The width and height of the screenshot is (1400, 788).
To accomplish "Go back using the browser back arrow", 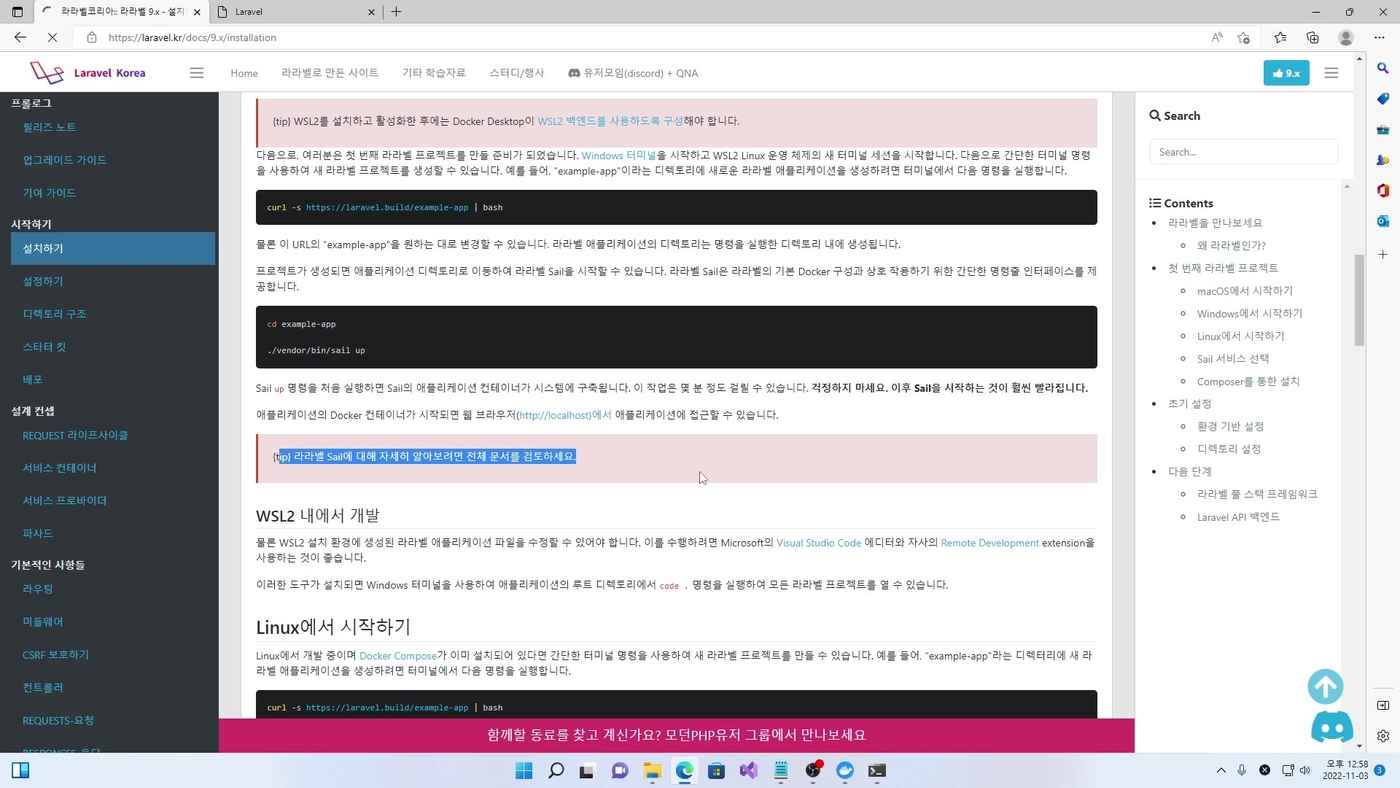I will (20, 37).
